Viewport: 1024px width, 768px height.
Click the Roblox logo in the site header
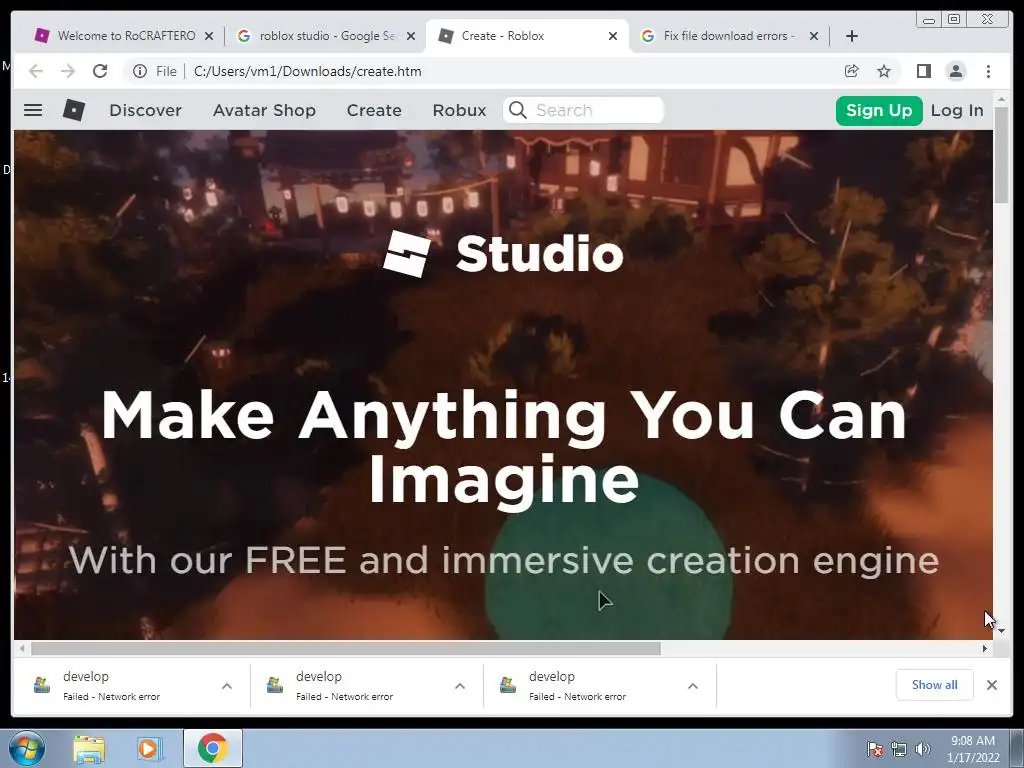(x=74, y=110)
